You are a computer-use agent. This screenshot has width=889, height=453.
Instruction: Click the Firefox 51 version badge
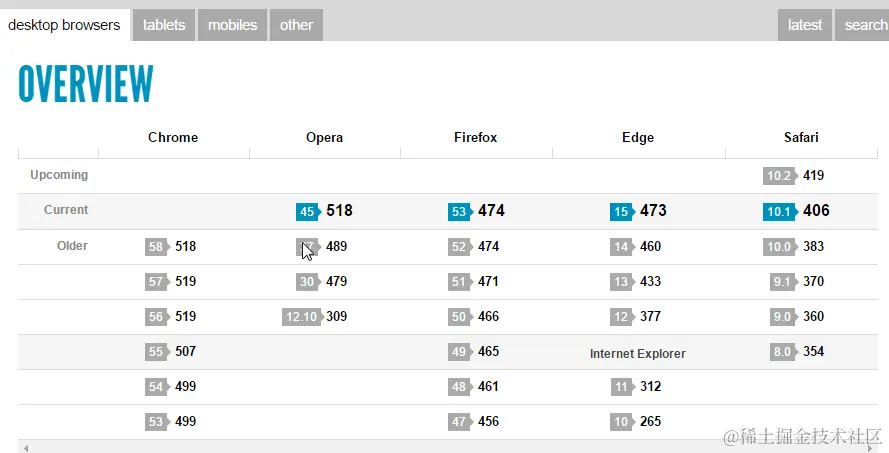pos(460,282)
